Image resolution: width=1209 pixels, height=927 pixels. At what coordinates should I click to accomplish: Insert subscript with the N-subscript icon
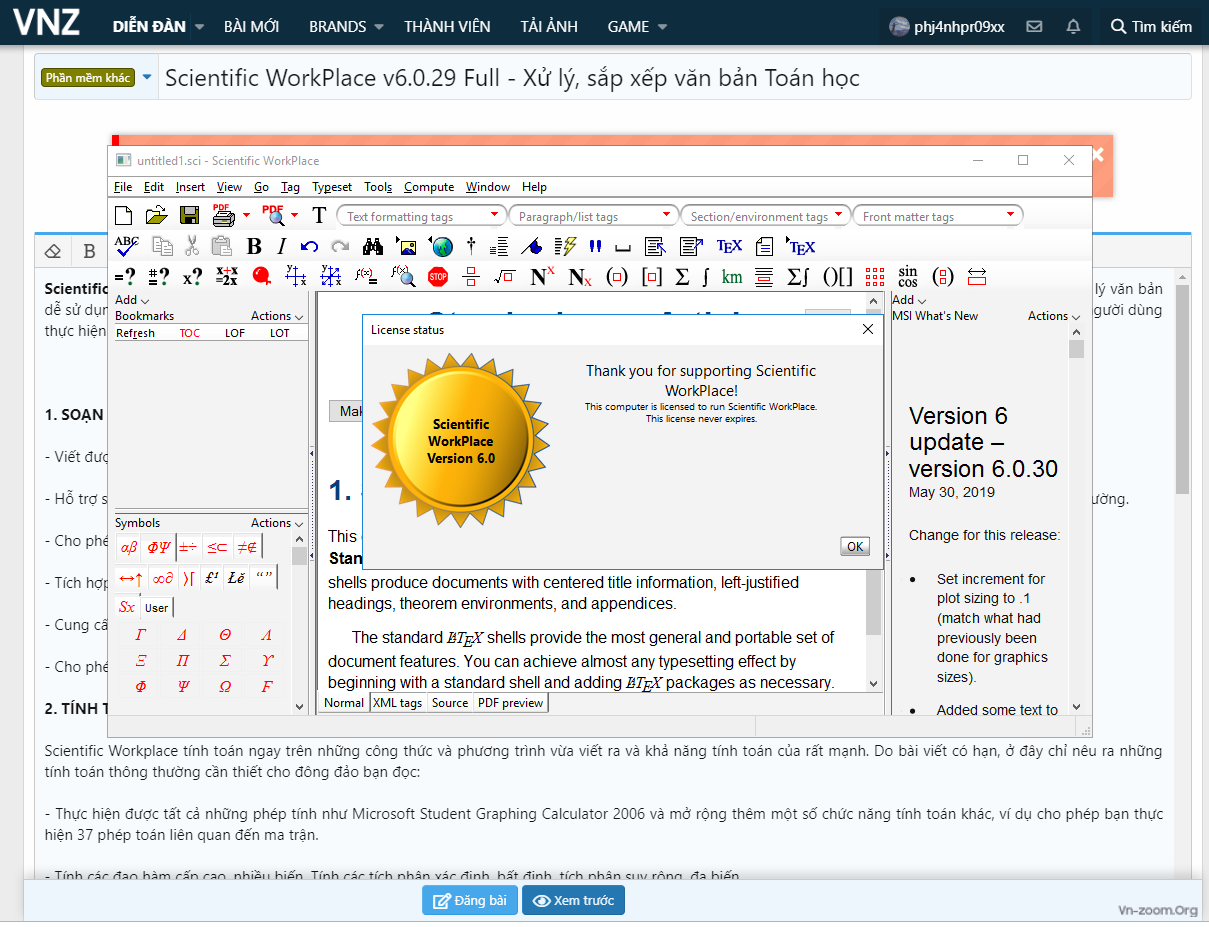click(x=580, y=277)
